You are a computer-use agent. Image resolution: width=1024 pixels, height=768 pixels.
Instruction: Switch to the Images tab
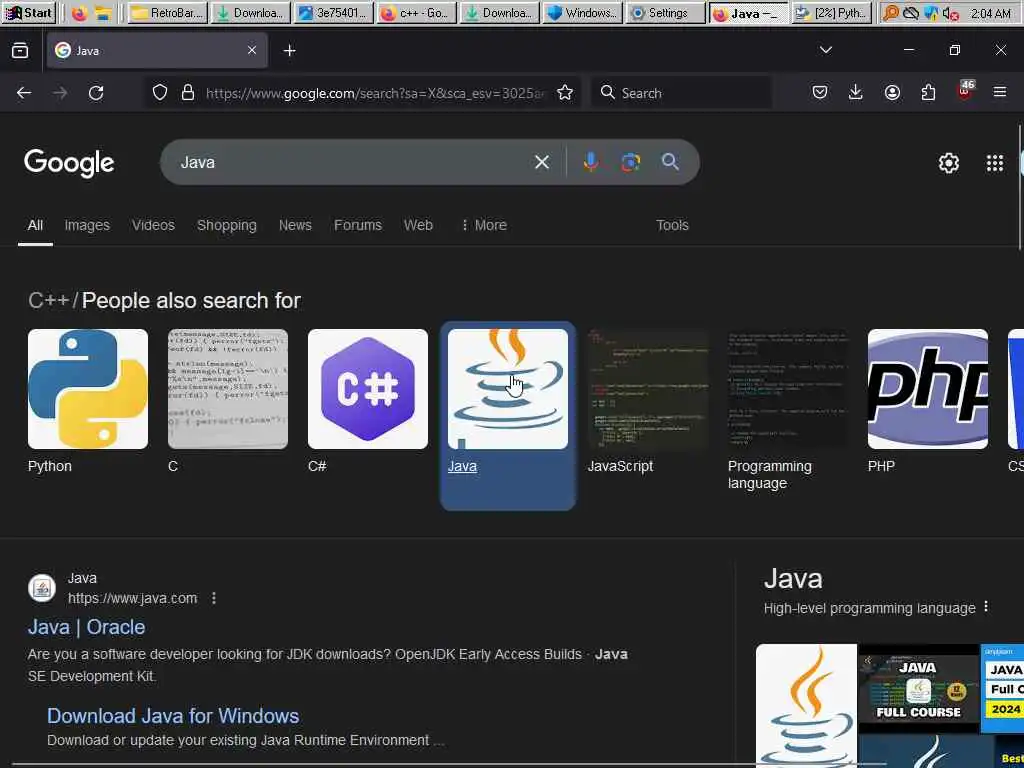tap(87, 225)
